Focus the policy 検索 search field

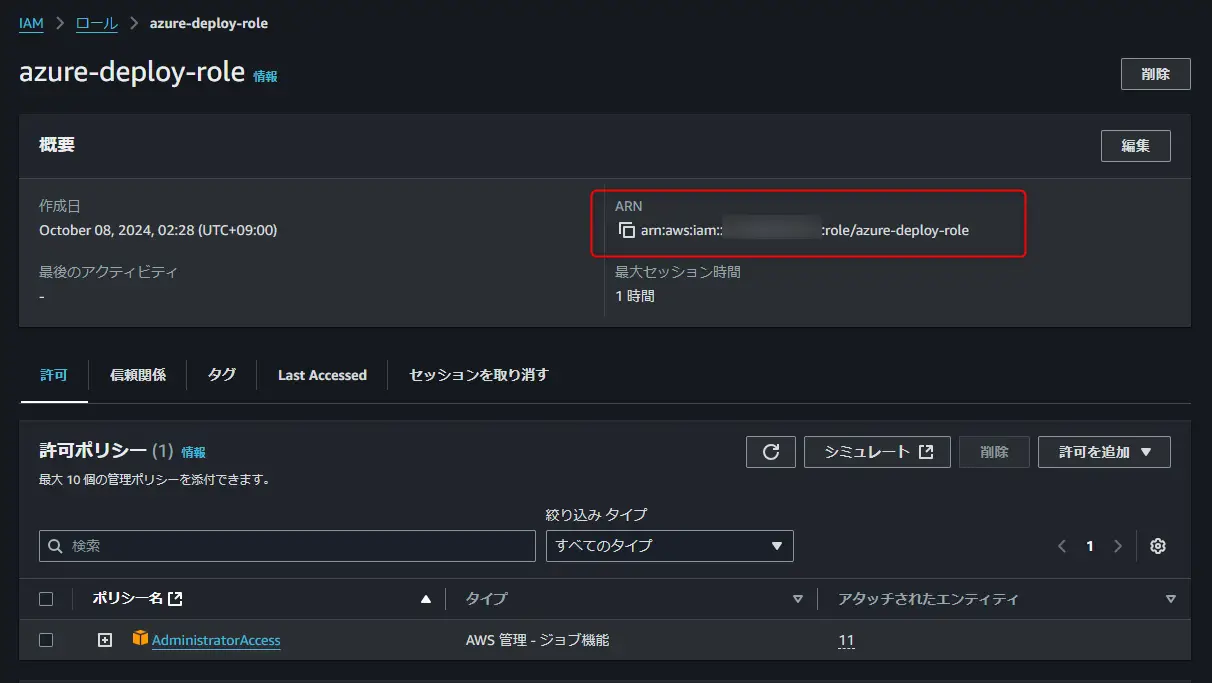287,546
